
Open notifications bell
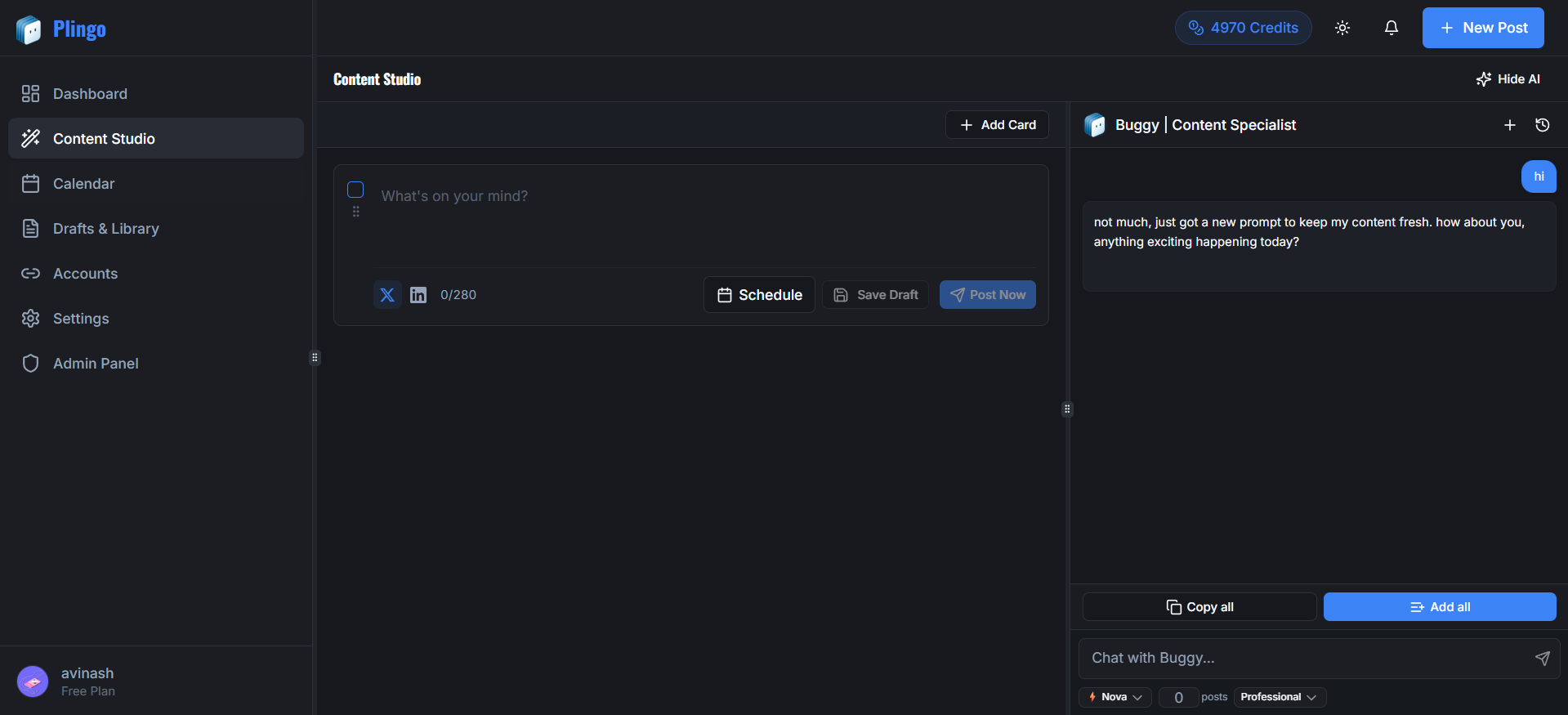[1392, 28]
